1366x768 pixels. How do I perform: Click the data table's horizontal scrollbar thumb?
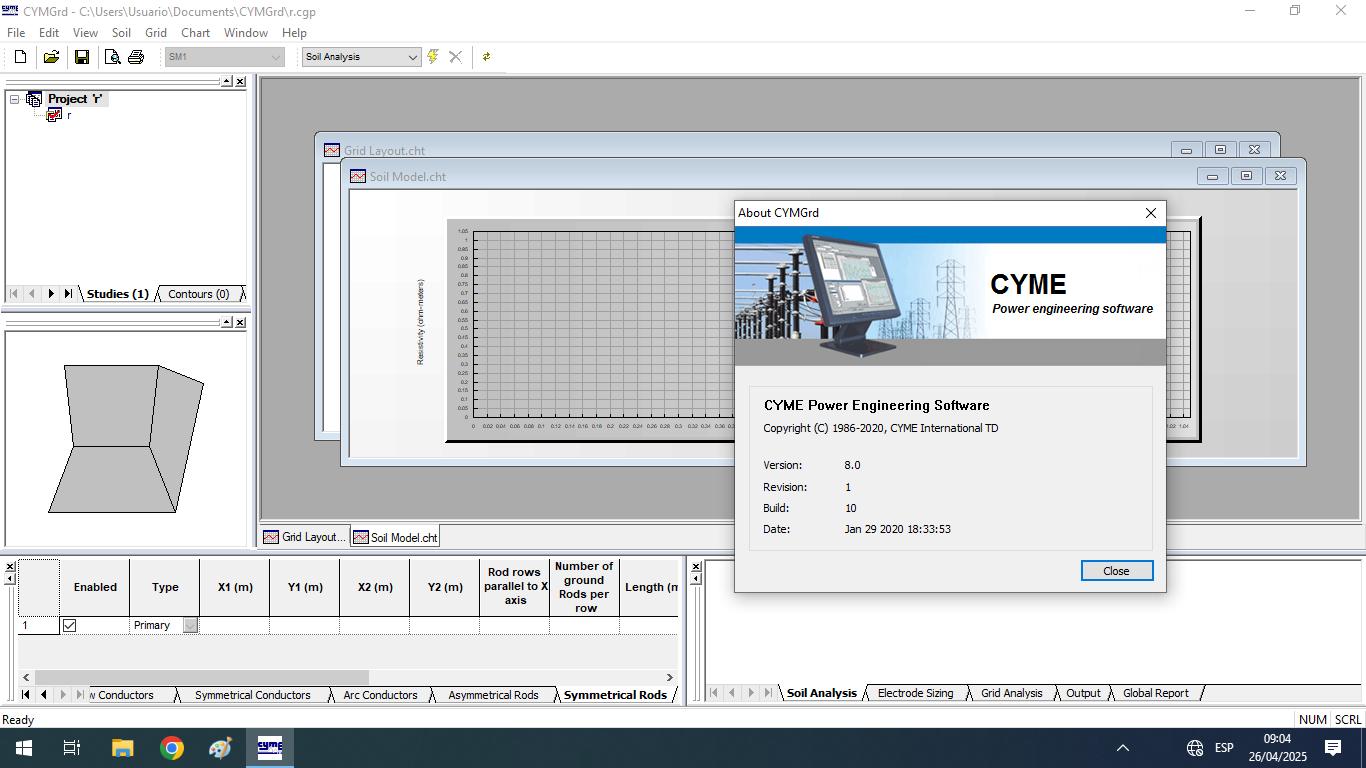(x=201, y=677)
